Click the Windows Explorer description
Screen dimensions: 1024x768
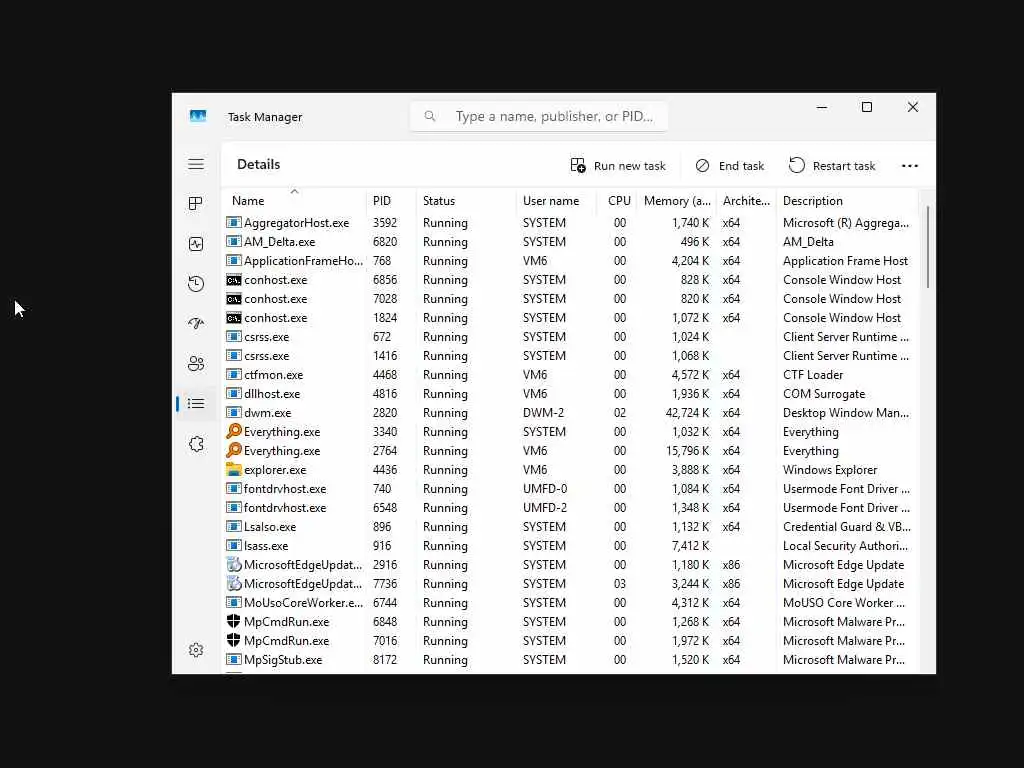point(830,470)
